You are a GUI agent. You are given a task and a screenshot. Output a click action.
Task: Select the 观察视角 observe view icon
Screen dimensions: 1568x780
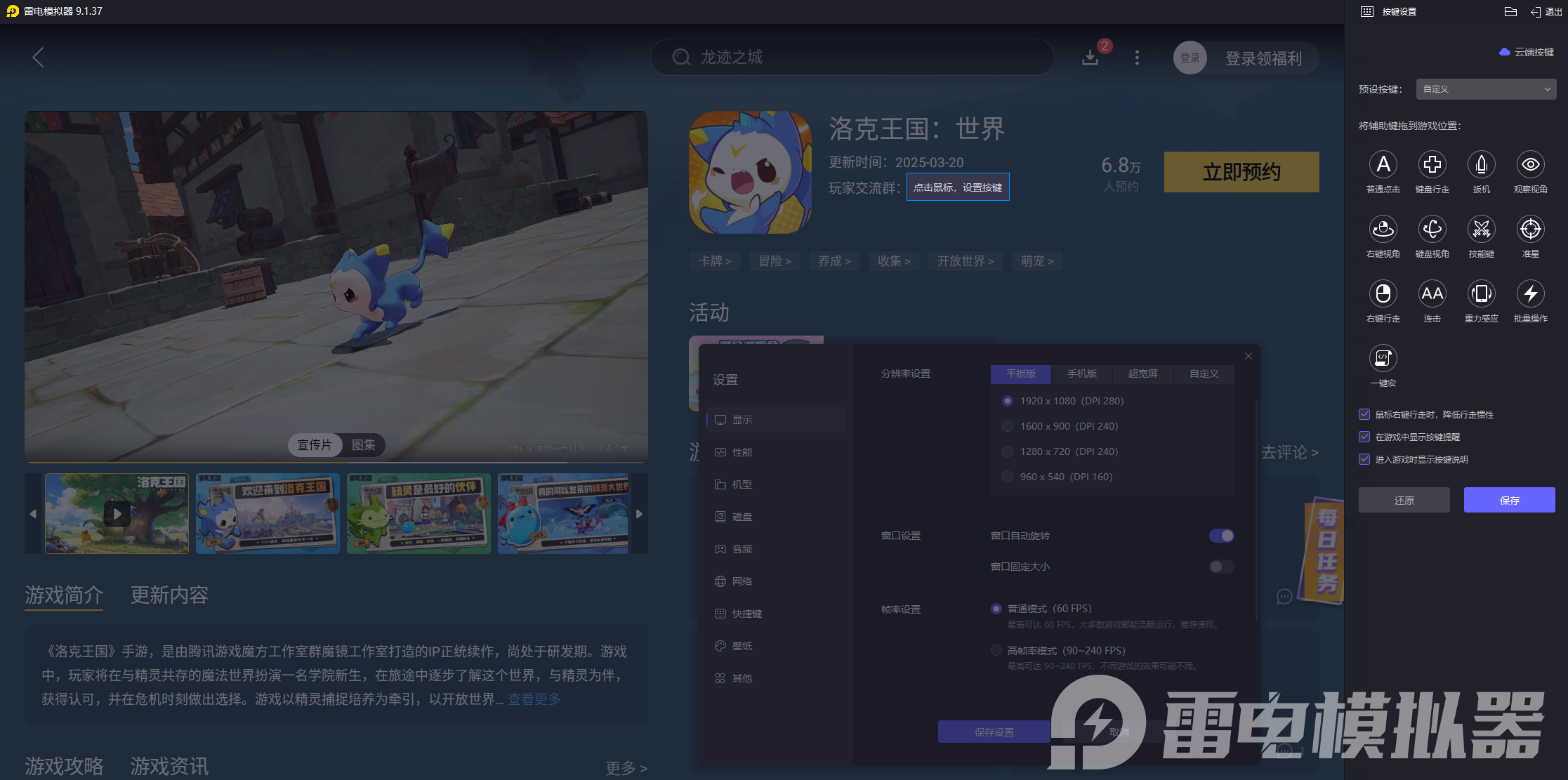(1531, 164)
